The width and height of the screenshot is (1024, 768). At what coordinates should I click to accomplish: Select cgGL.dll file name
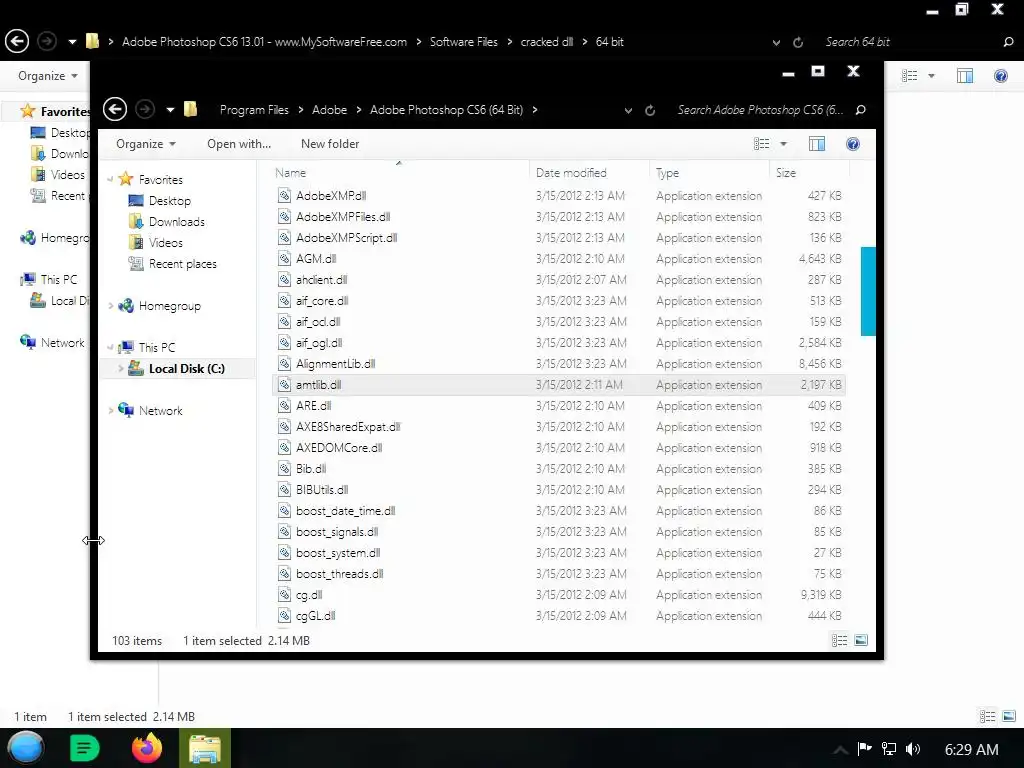tap(315, 616)
